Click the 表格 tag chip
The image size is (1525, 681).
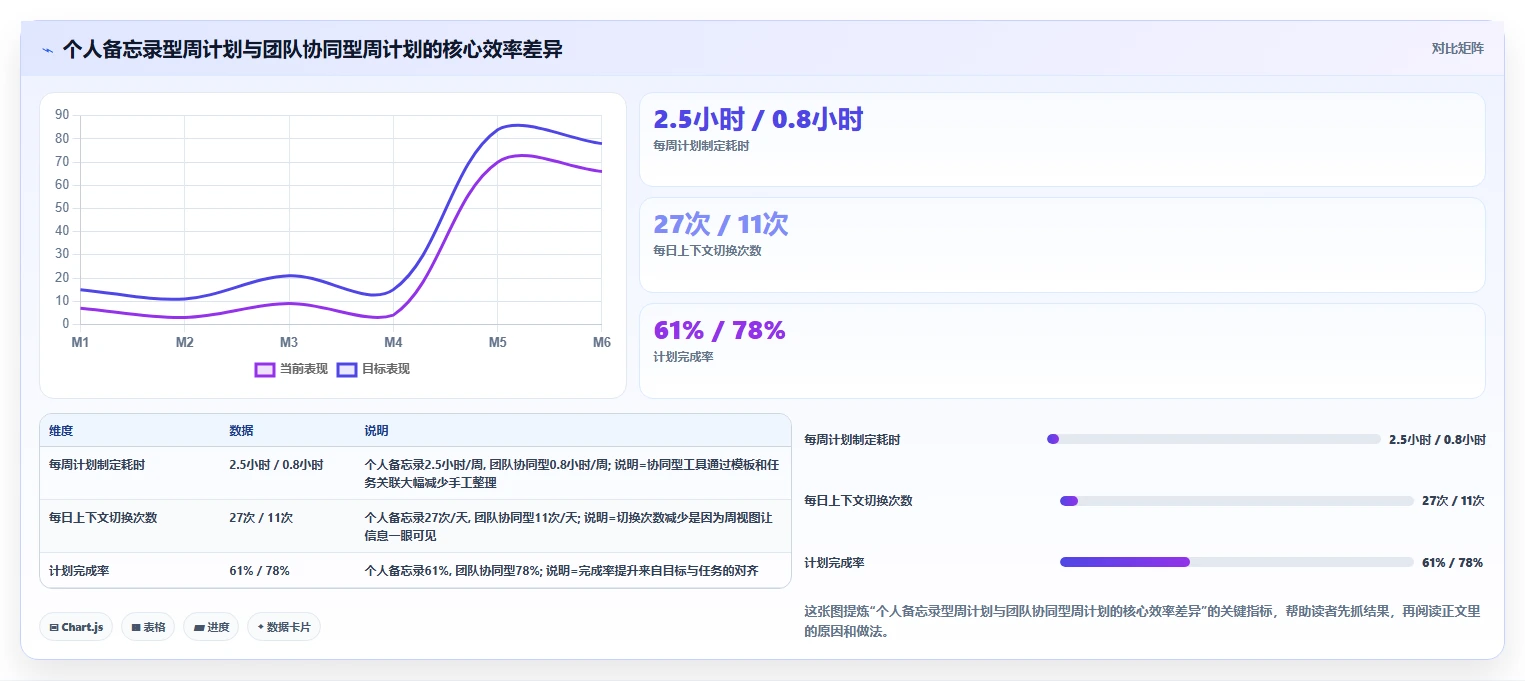148,627
